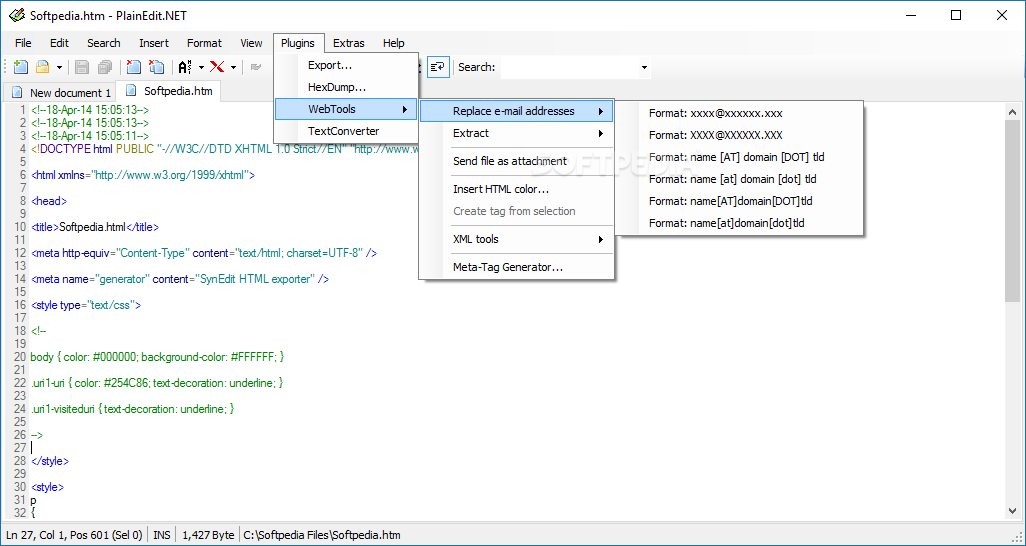The image size is (1026, 546).
Task: Open the Insert menu
Action: pyautogui.click(x=154, y=43)
